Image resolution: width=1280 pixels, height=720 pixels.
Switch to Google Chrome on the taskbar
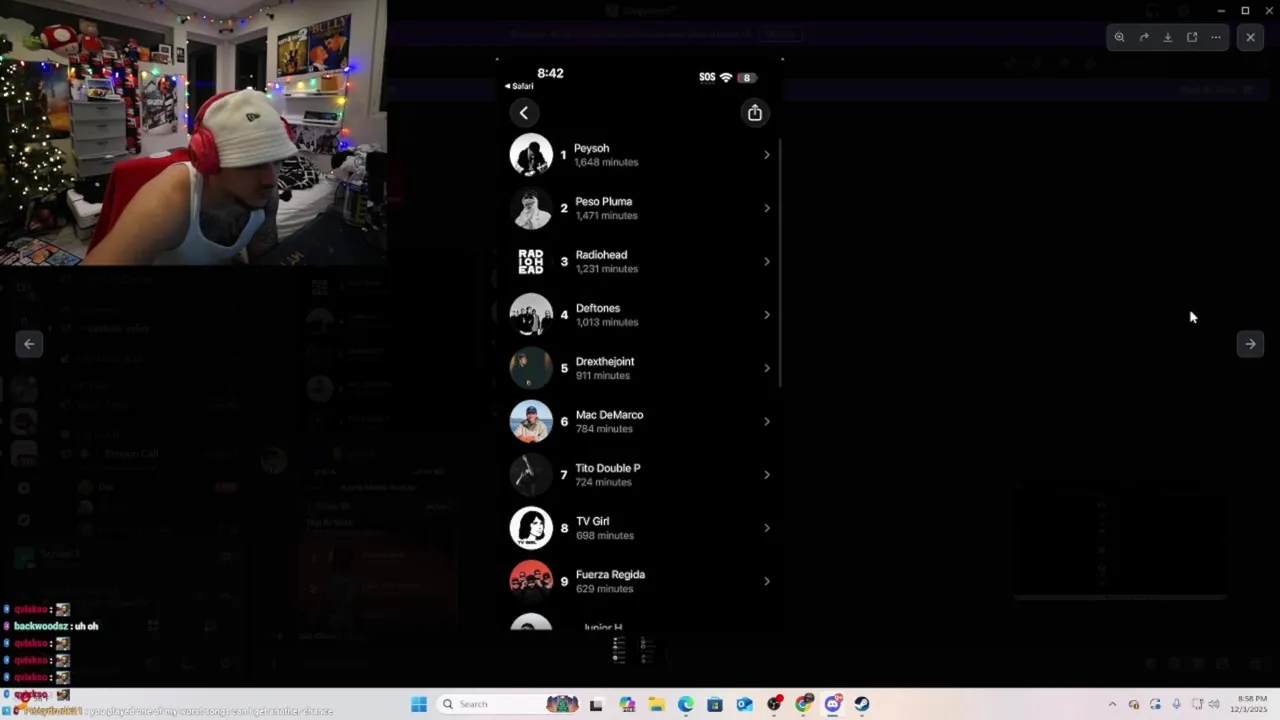click(803, 704)
